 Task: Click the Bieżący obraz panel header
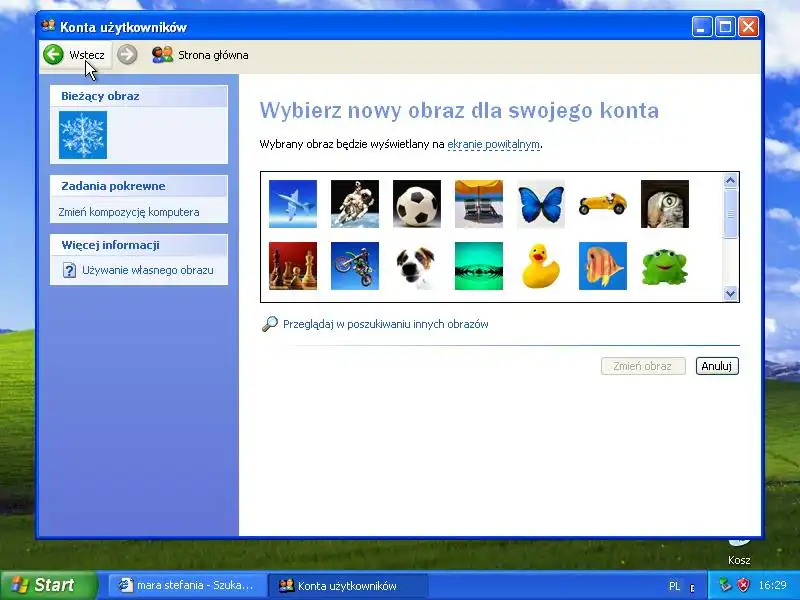(x=139, y=96)
